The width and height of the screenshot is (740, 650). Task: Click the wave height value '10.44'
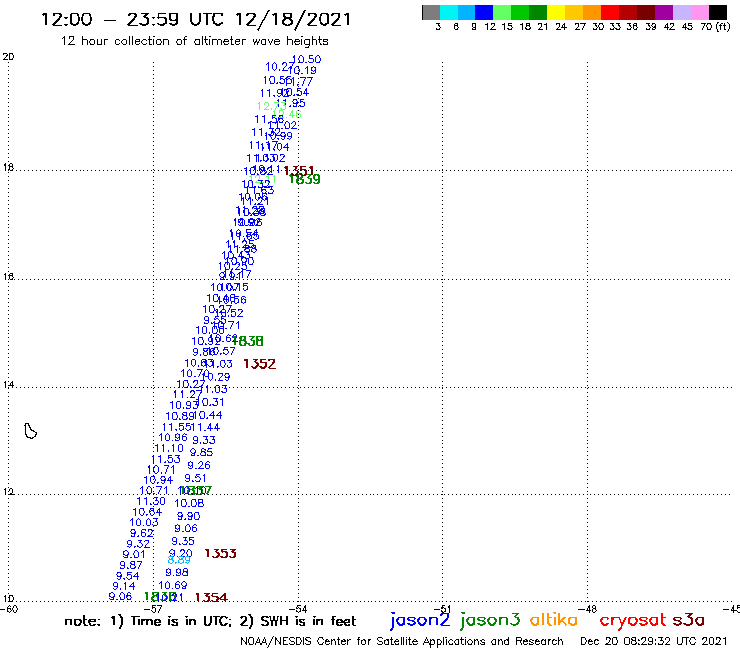coord(208,415)
